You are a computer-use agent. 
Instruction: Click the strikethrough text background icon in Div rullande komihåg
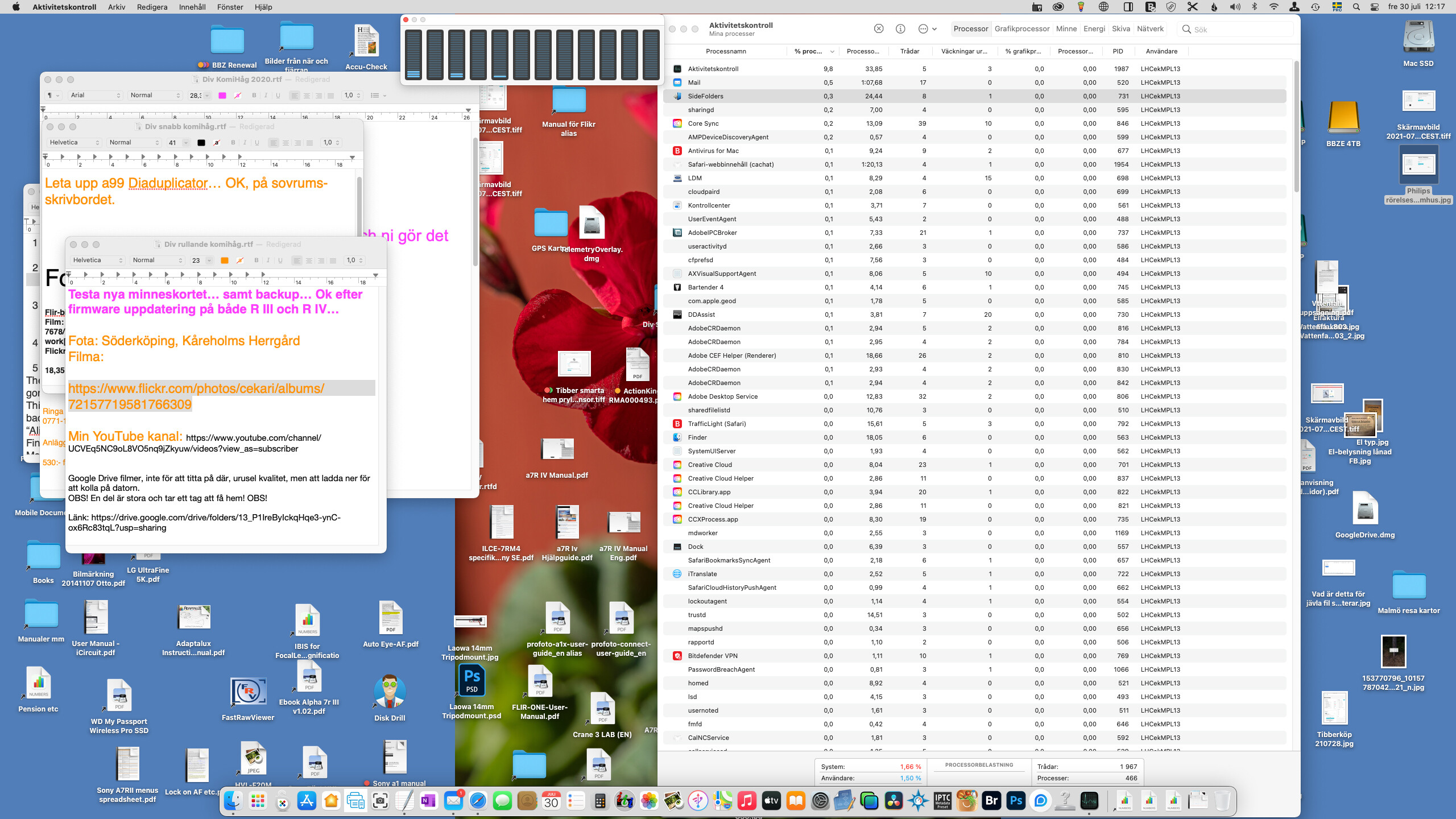[x=240, y=260]
